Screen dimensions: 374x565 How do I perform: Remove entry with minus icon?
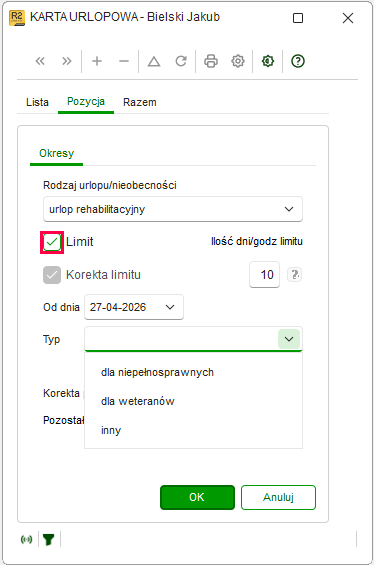tap(124, 61)
